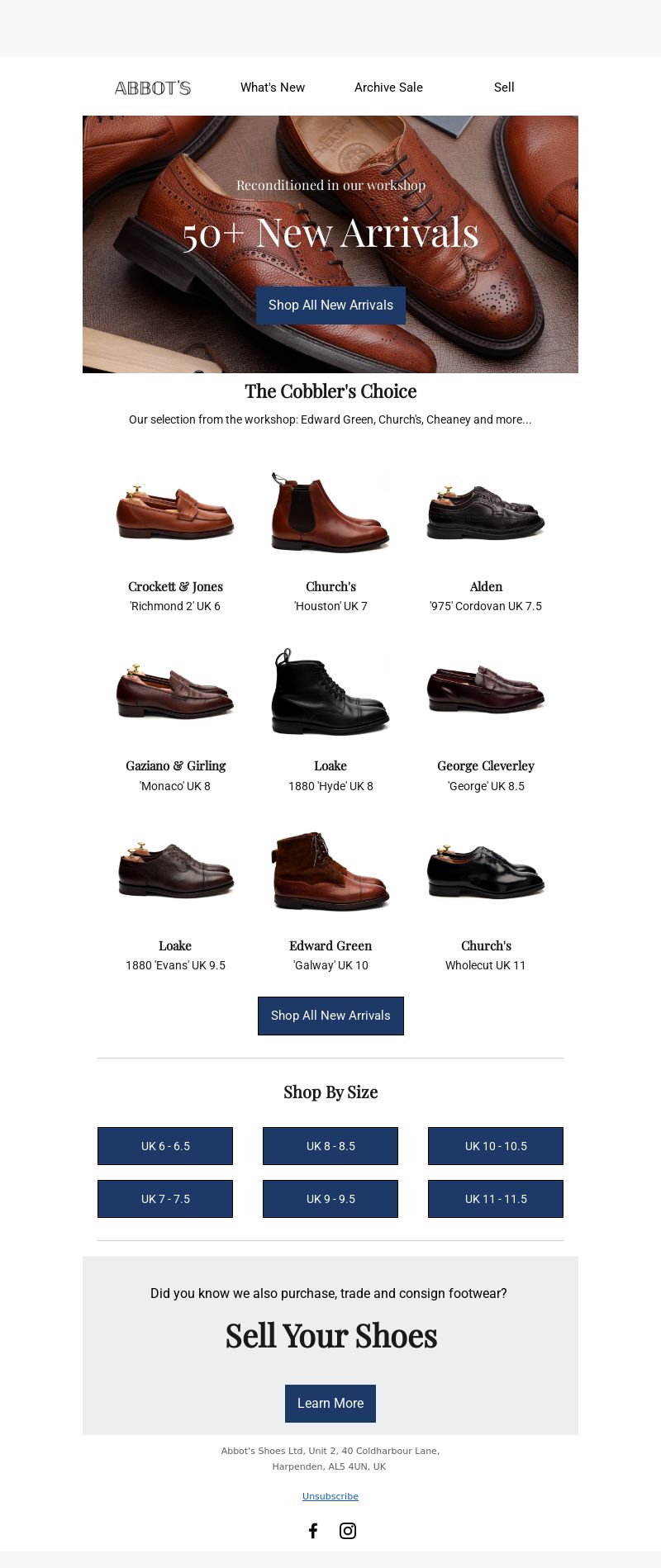Open the Facebook icon link
Viewport: 661px width, 1568px height.
pyautogui.click(x=313, y=1531)
